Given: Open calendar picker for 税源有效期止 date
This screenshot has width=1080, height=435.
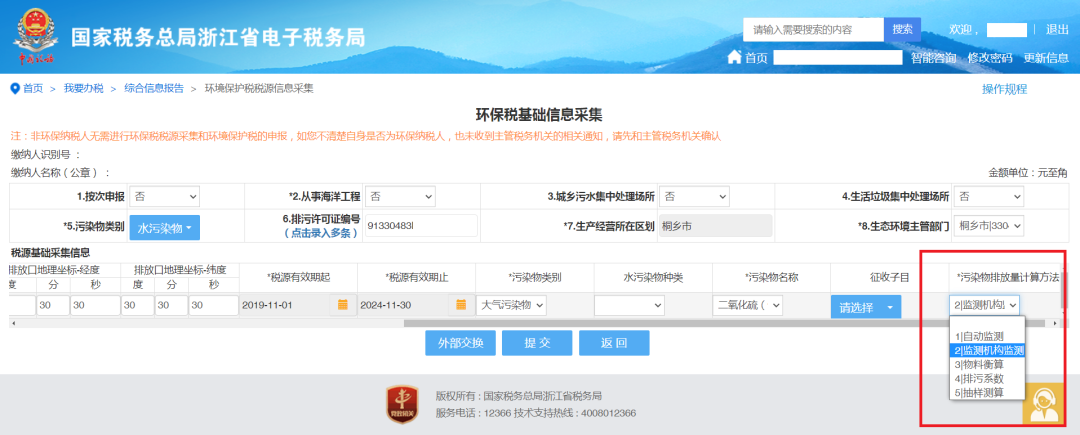Looking at the screenshot, I should tap(461, 304).
